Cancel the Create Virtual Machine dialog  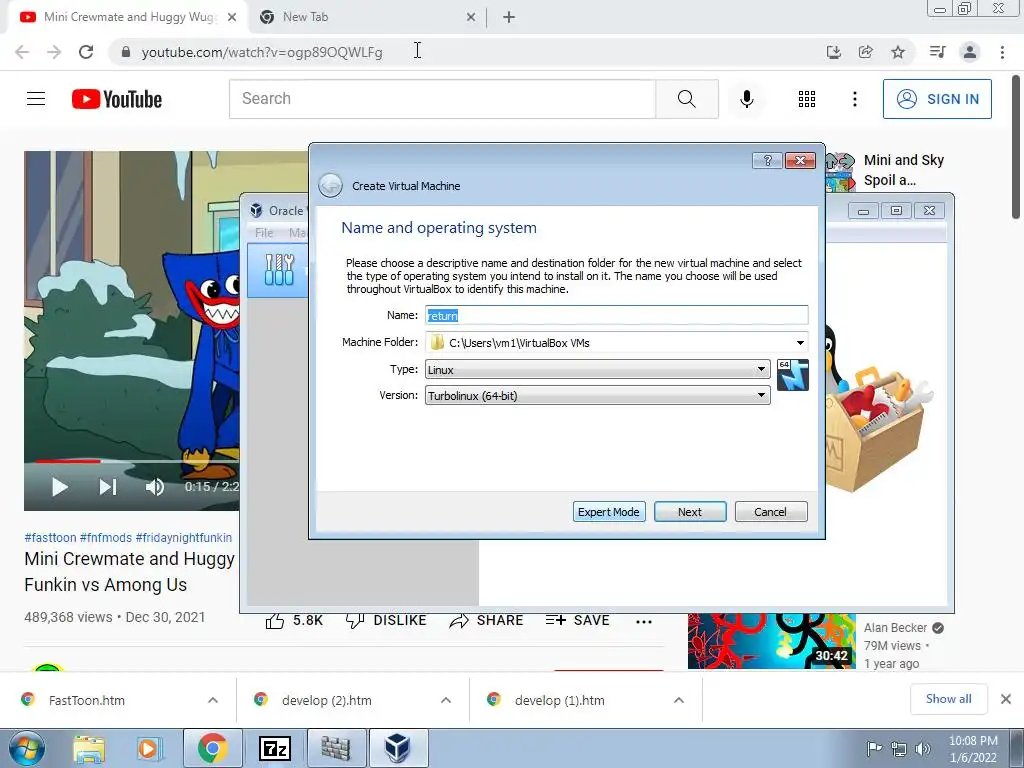tap(771, 512)
